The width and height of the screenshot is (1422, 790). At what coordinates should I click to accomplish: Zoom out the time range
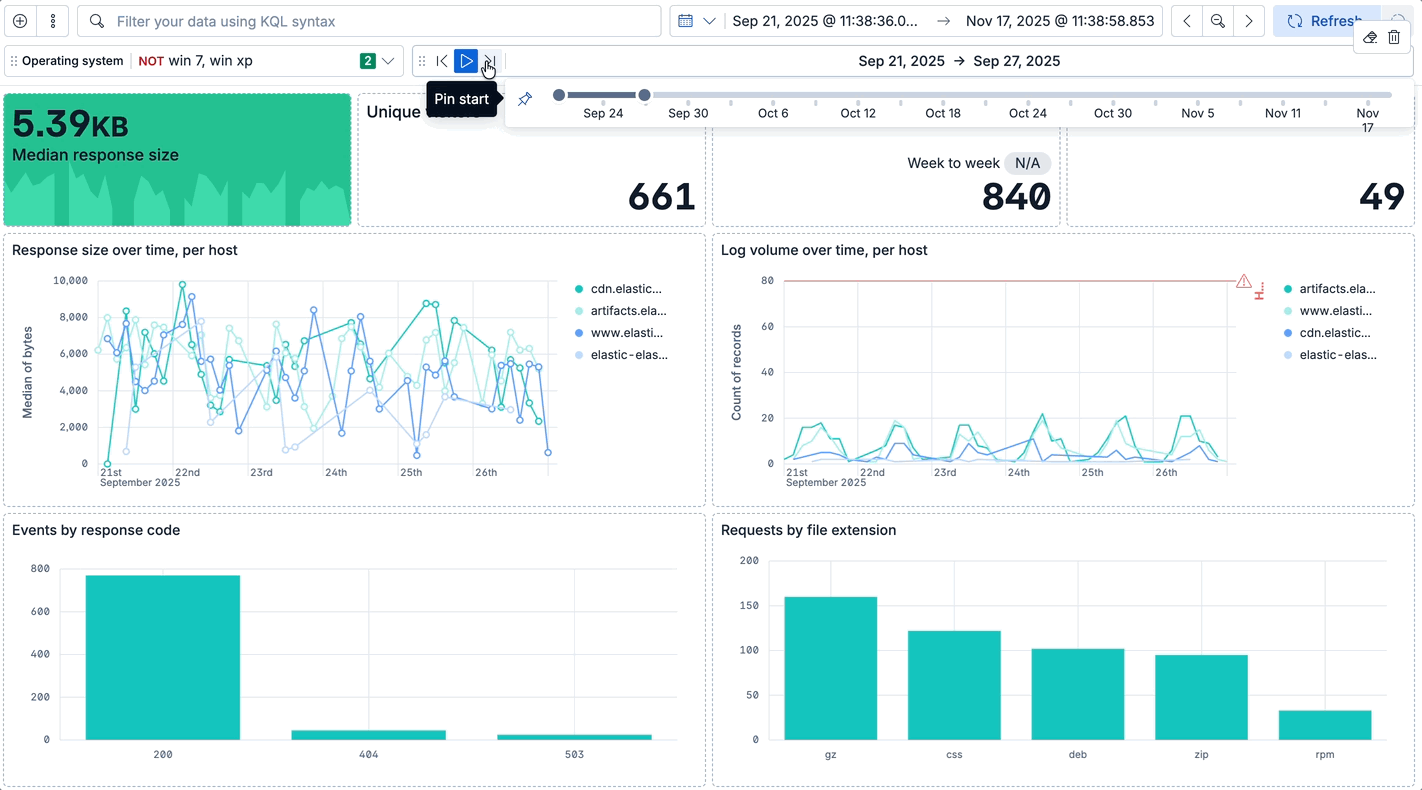(x=1217, y=21)
